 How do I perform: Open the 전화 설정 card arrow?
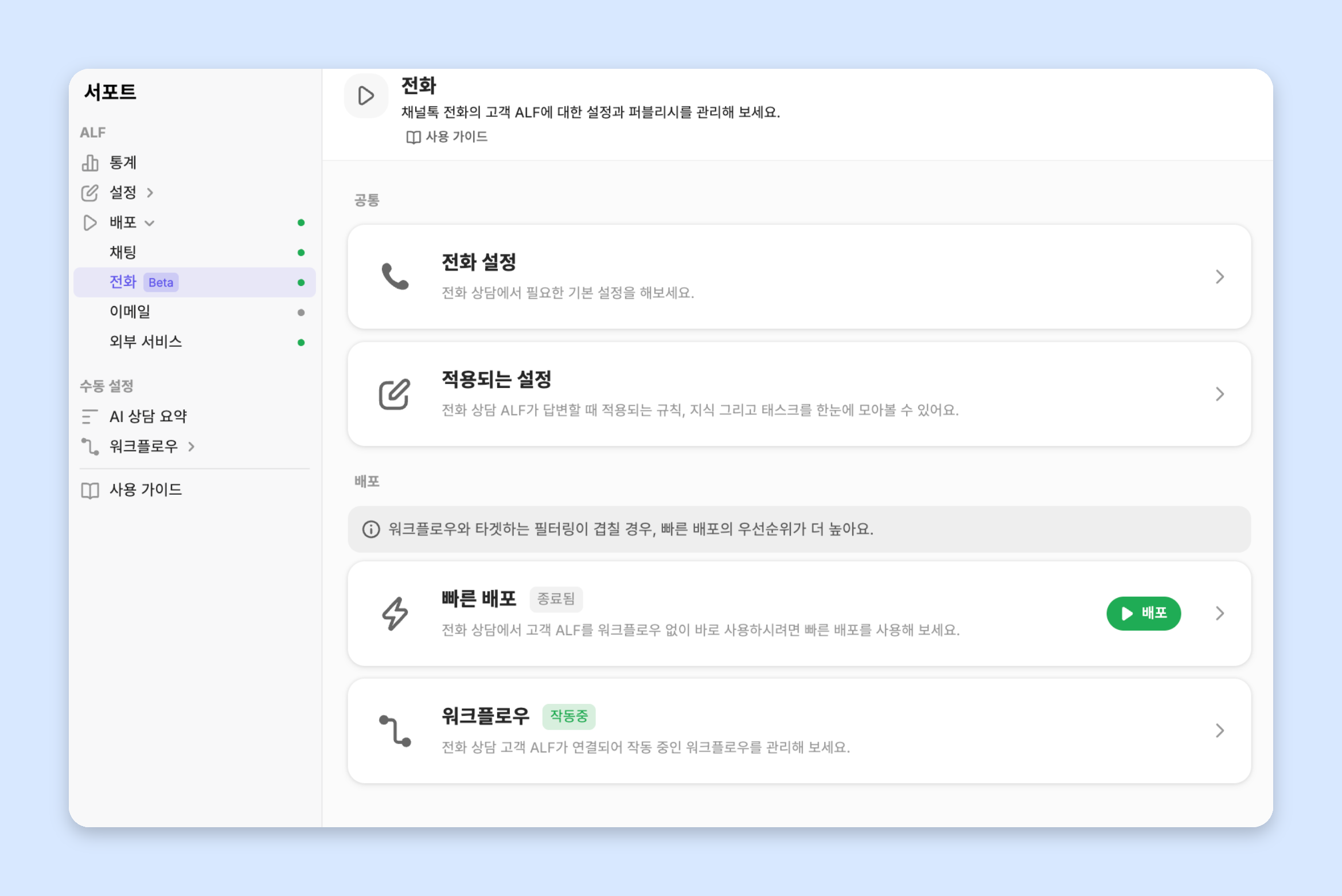1220,277
